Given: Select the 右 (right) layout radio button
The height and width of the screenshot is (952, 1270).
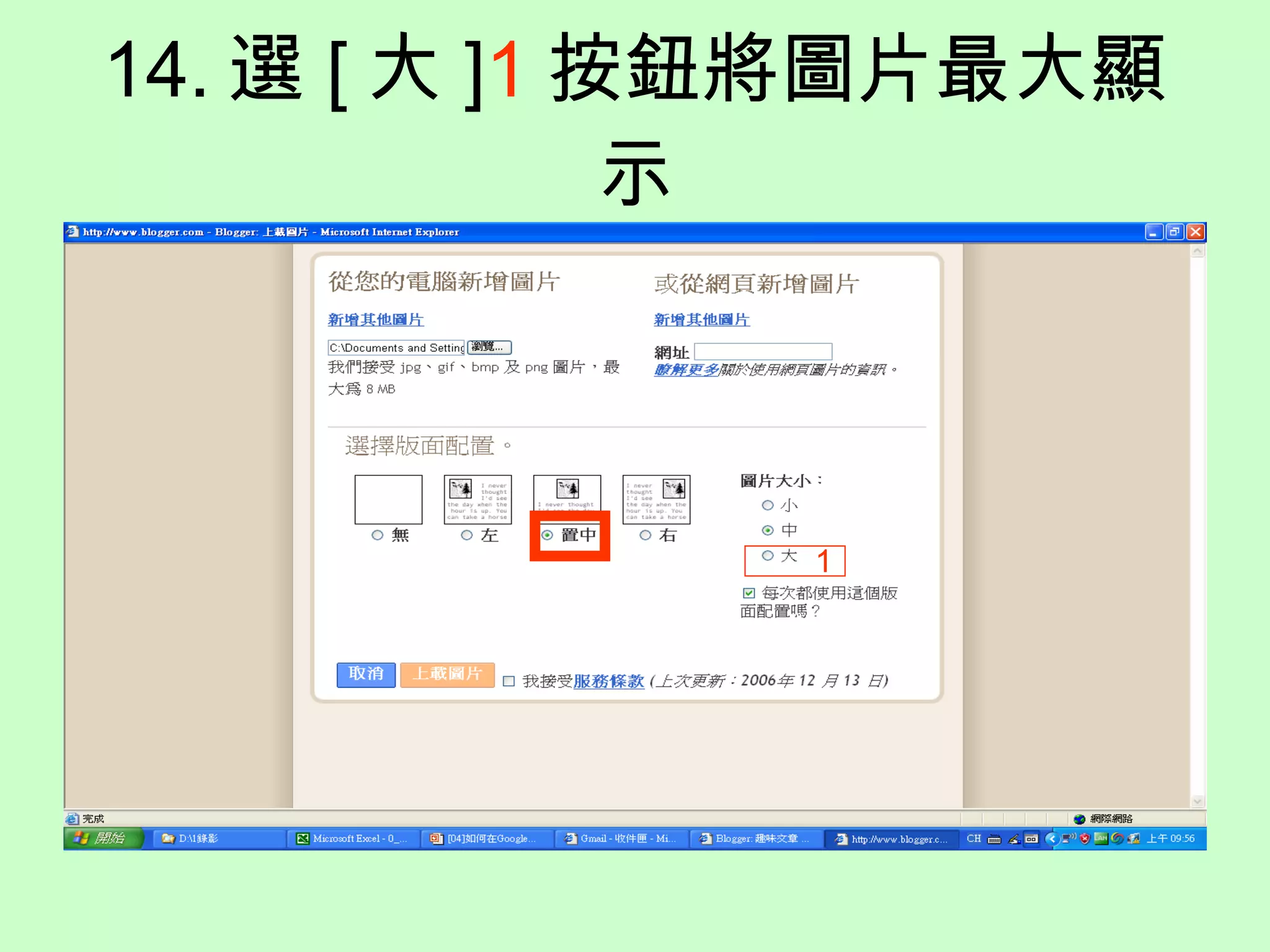Looking at the screenshot, I should click(x=645, y=535).
